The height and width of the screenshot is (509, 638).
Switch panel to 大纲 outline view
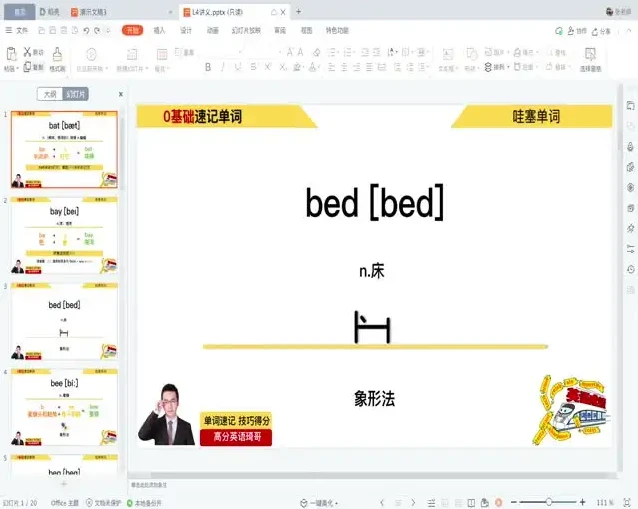(49, 94)
